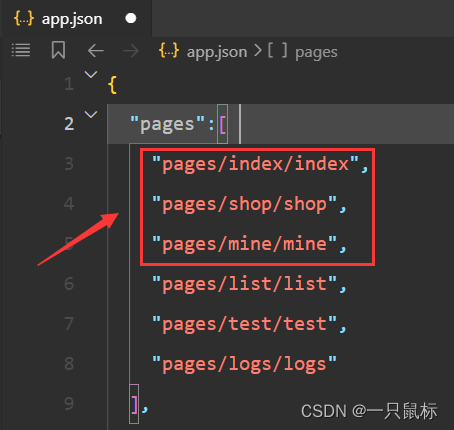Image resolution: width=454 pixels, height=430 pixels.
Task: Click line number 7 in the gutter
Action: [x=69, y=324]
